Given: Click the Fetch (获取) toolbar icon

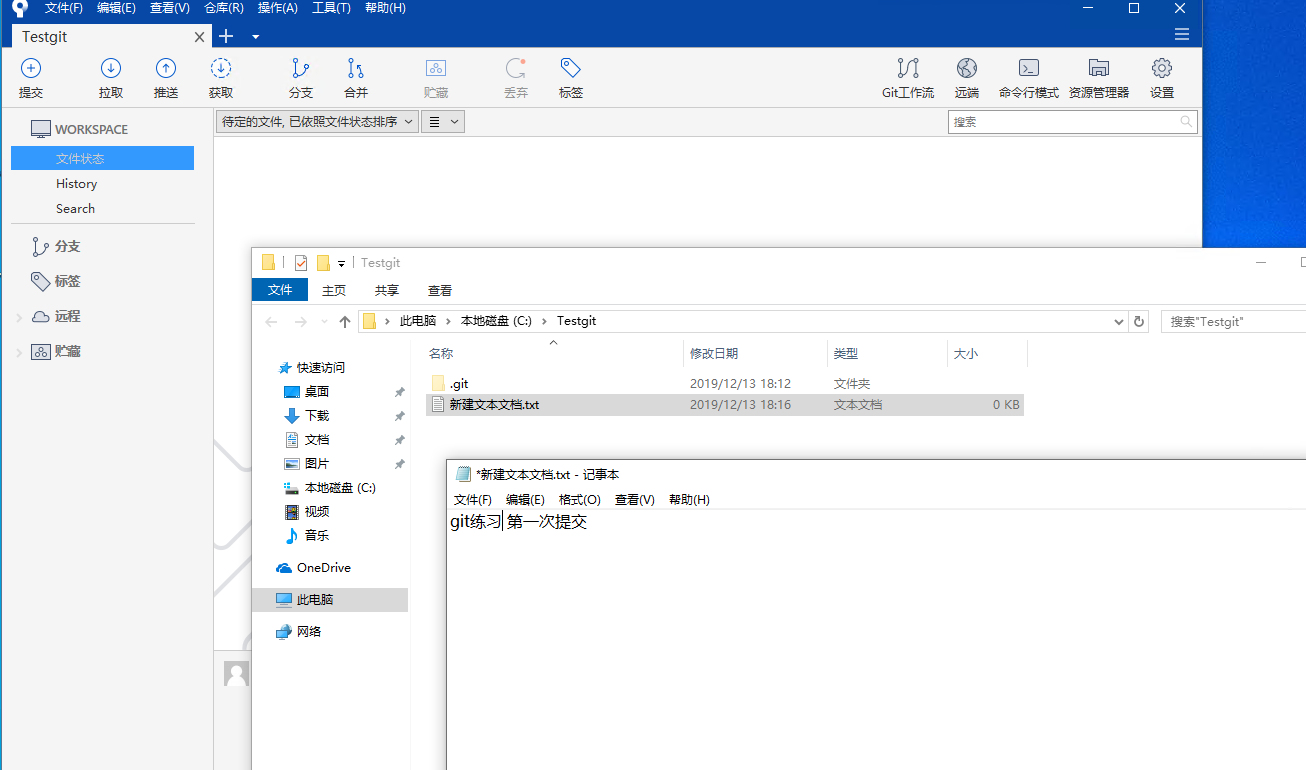Looking at the screenshot, I should click(x=221, y=69).
